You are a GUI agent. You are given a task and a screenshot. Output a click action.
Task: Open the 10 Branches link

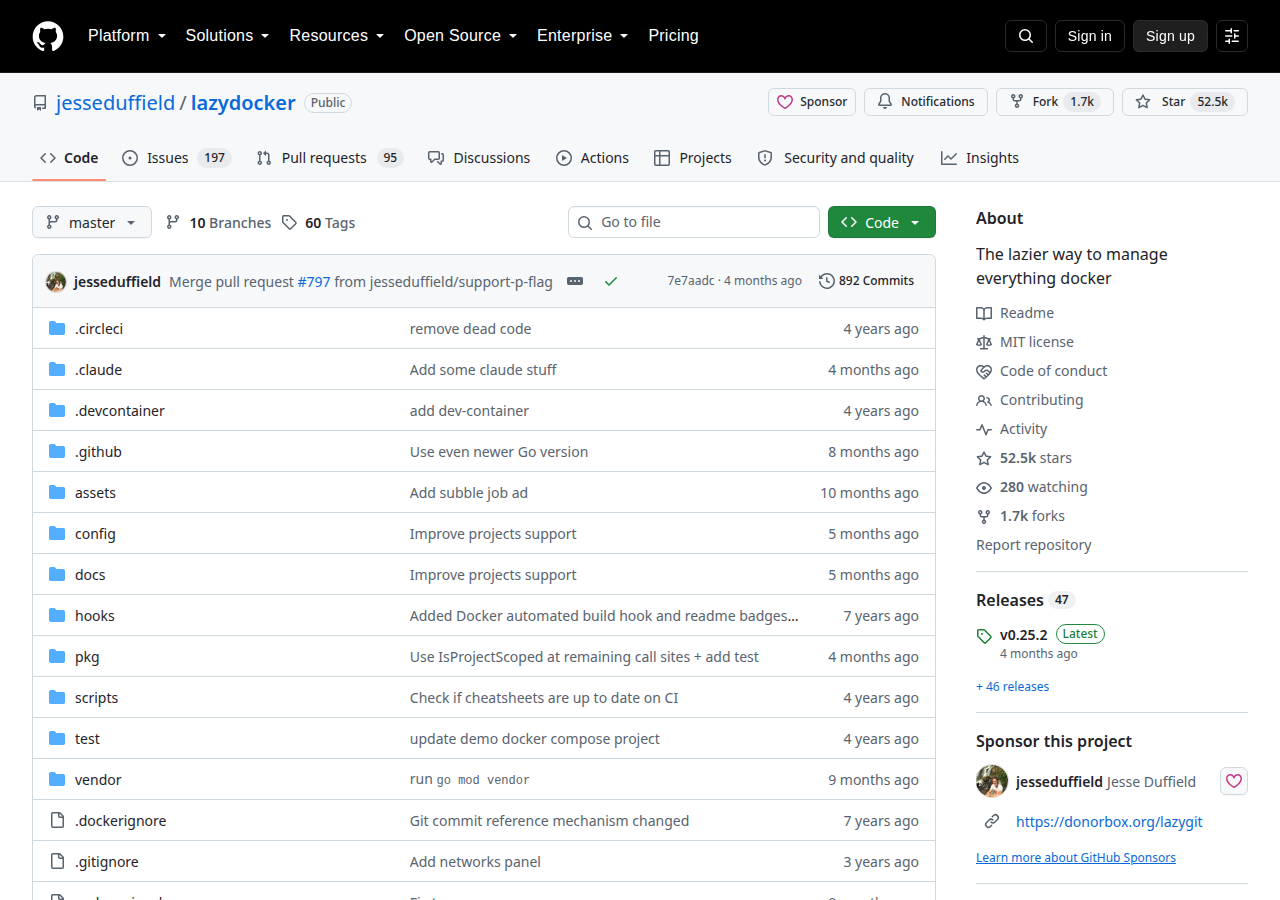point(219,223)
